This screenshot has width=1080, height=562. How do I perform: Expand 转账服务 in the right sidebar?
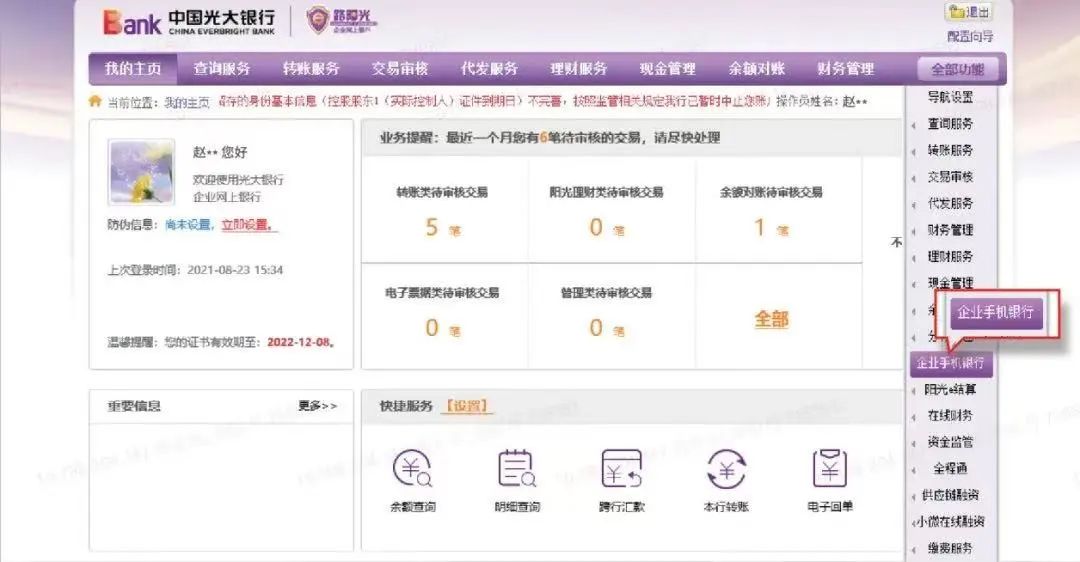[951, 150]
